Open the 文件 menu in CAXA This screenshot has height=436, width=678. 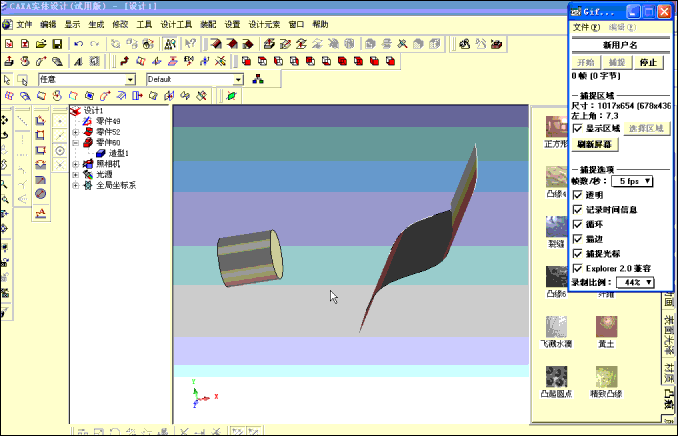(24, 25)
